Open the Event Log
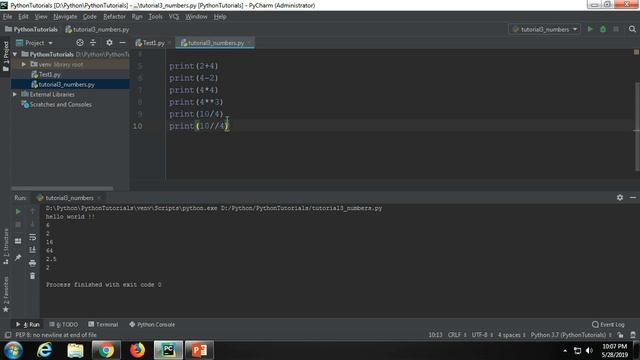The height and width of the screenshot is (360, 640). (608, 324)
